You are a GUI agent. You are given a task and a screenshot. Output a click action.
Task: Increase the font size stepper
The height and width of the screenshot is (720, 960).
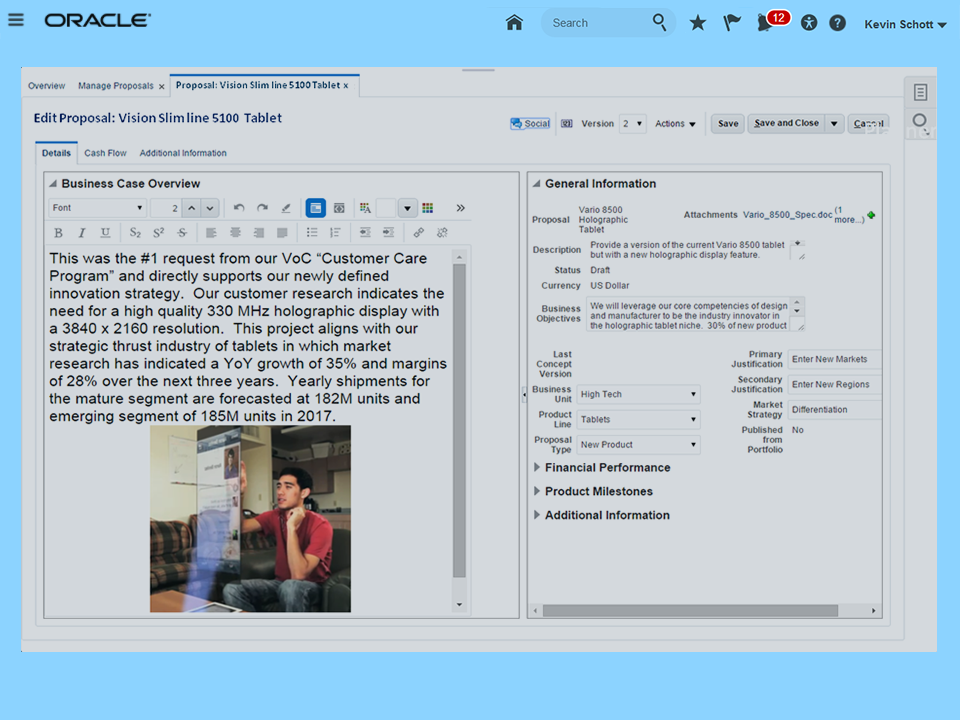click(192, 208)
